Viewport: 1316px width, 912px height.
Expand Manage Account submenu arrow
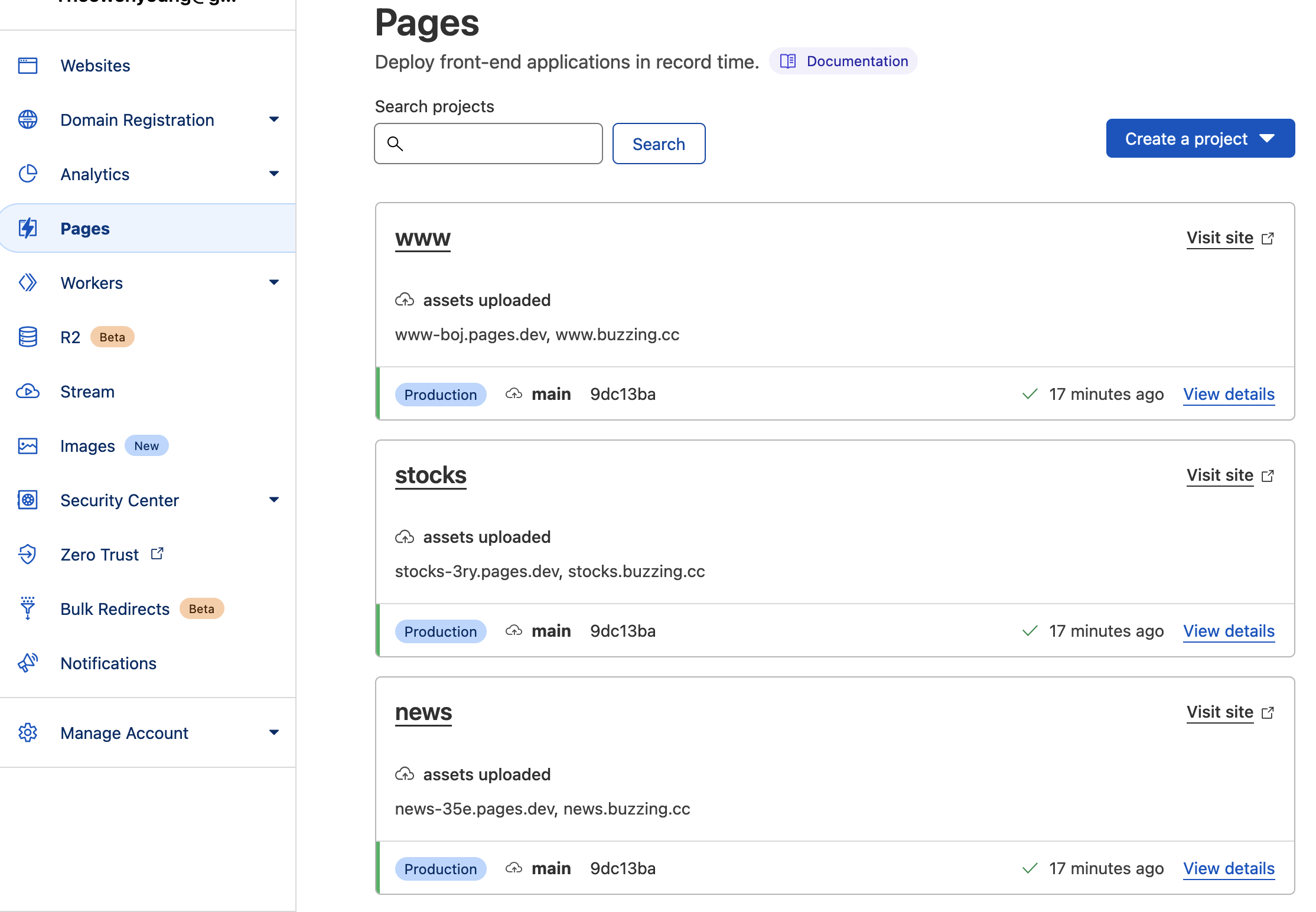coord(274,733)
